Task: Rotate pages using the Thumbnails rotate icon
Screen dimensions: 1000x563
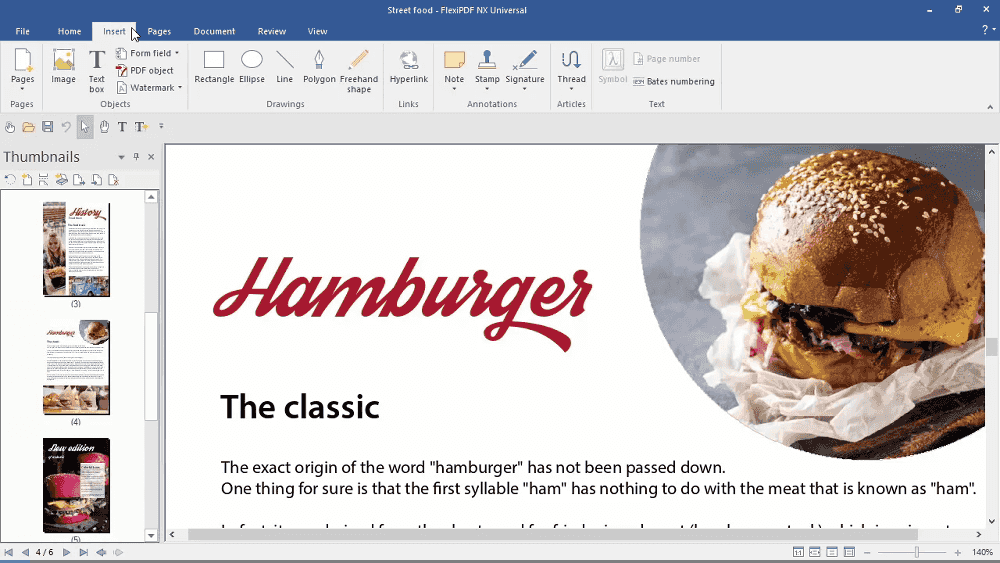Action: (x=10, y=180)
